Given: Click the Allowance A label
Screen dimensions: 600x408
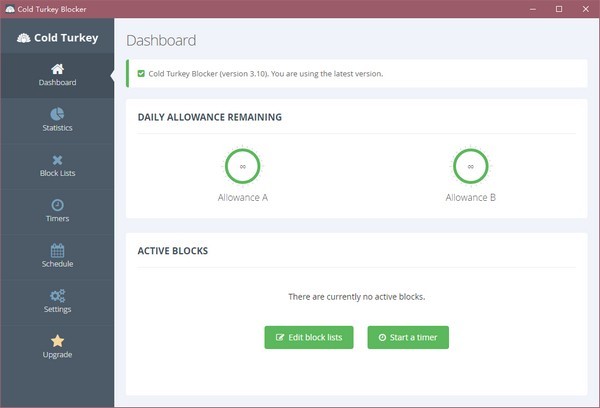Looking at the screenshot, I should (x=243, y=197).
